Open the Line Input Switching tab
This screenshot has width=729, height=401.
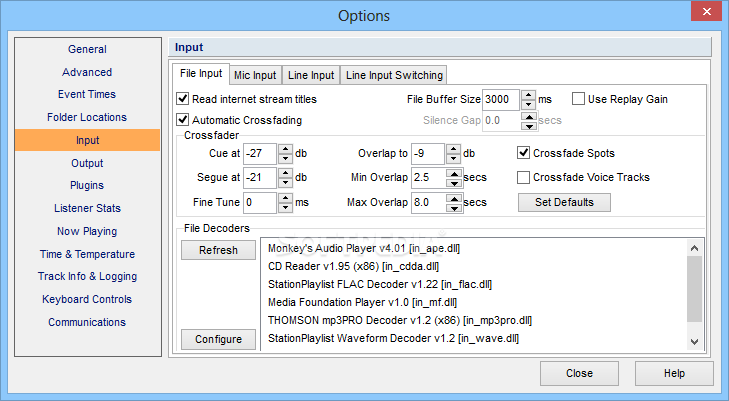(394, 75)
